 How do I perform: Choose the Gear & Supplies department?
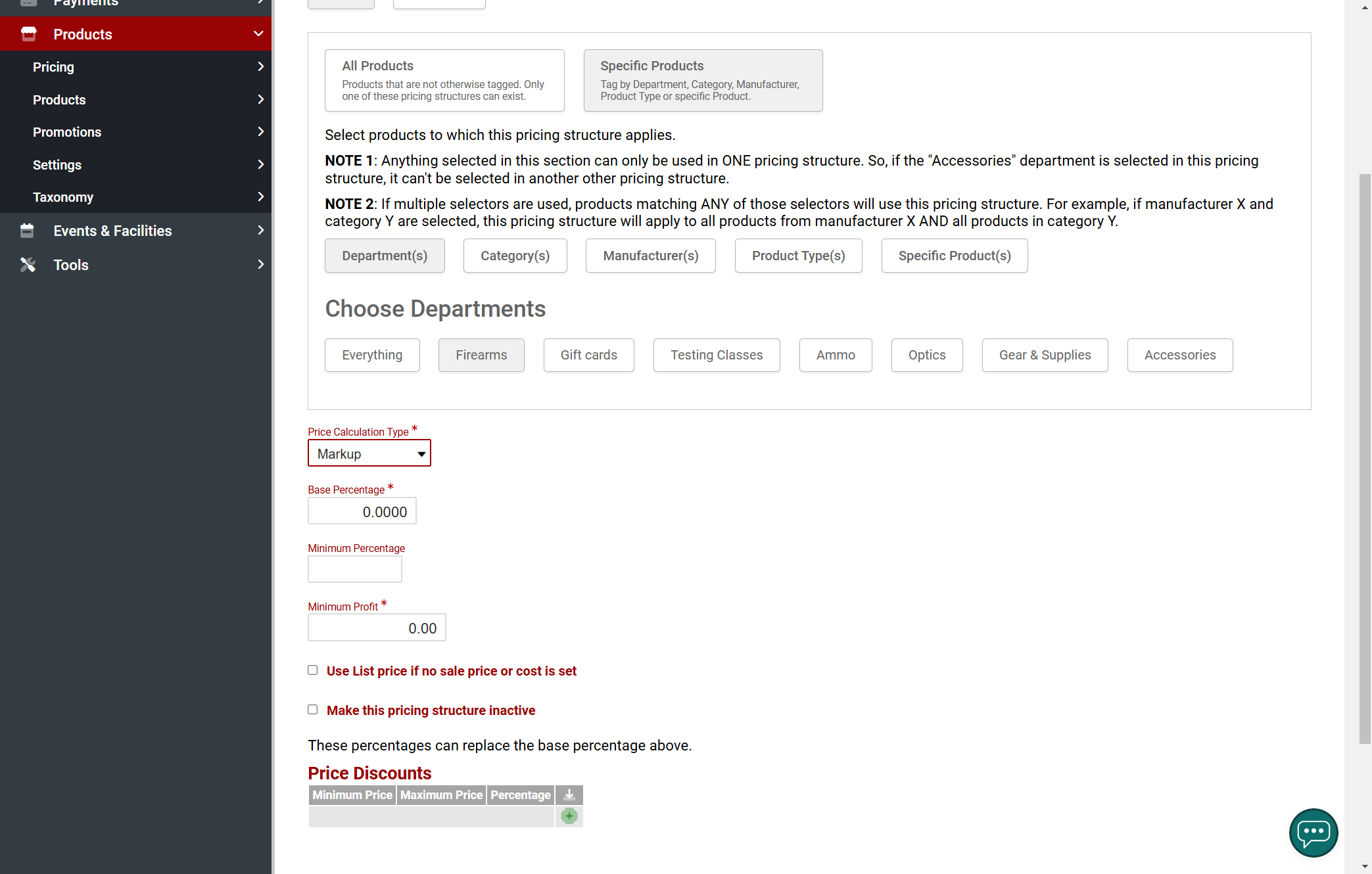[1045, 355]
